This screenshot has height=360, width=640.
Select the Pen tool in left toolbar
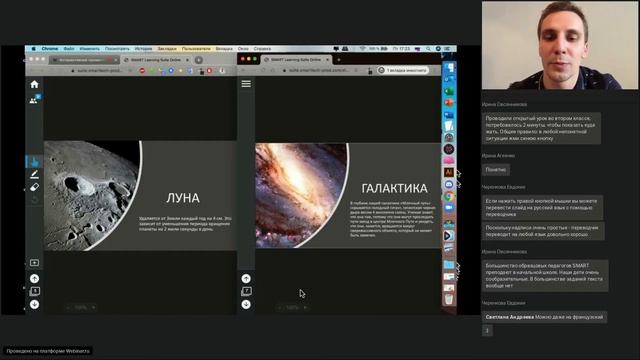34,174
